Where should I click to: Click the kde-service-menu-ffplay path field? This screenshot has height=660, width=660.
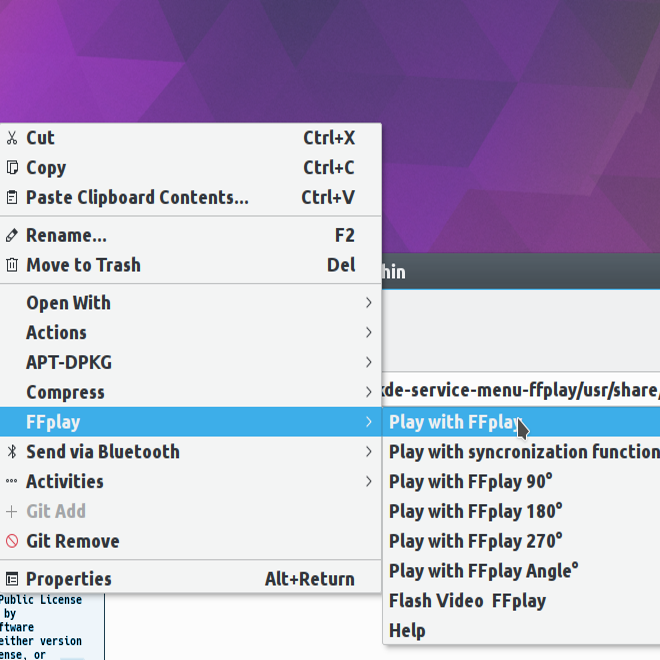pyautogui.click(x=521, y=389)
